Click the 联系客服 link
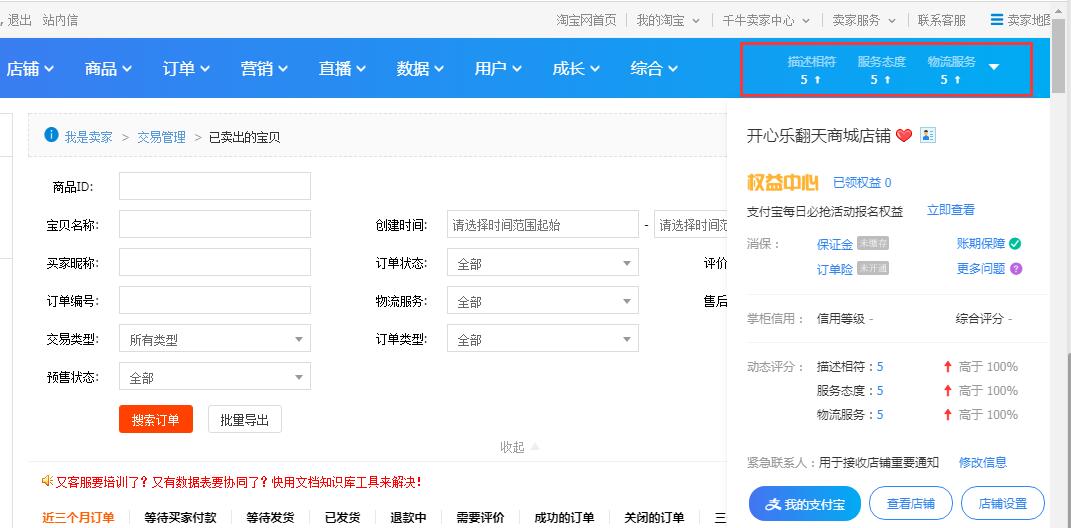The width and height of the screenshot is (1071, 528). [x=942, y=20]
